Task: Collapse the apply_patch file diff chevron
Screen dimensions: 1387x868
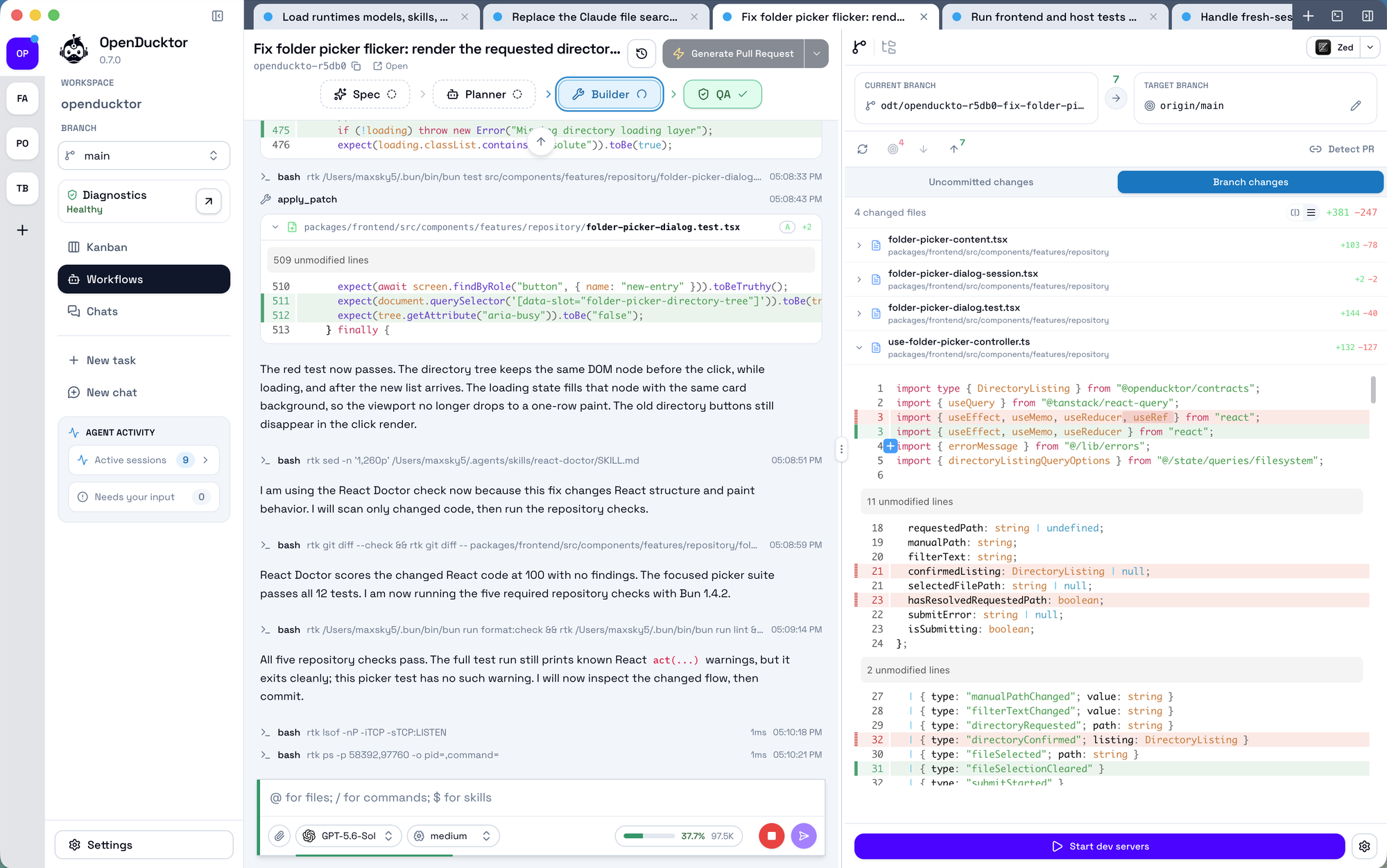Action: pyautogui.click(x=275, y=227)
